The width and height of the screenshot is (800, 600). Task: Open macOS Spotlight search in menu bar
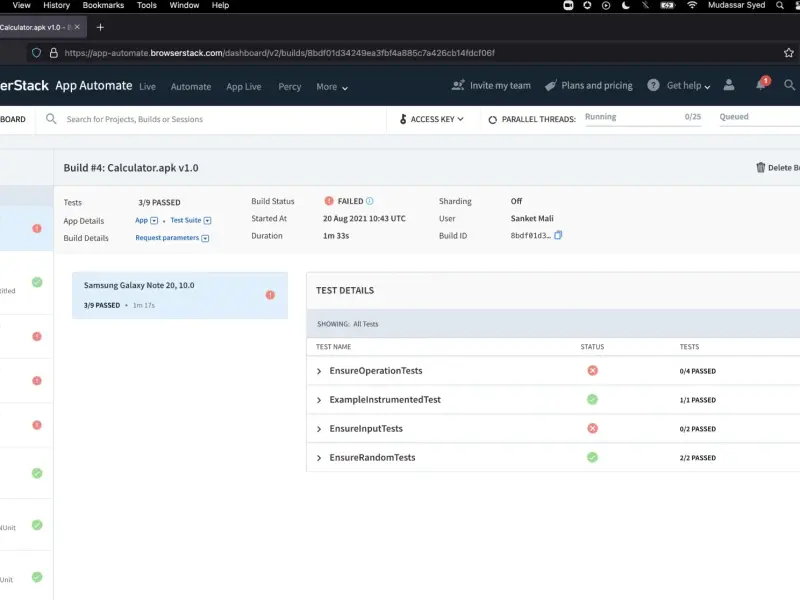pyautogui.click(x=780, y=5)
